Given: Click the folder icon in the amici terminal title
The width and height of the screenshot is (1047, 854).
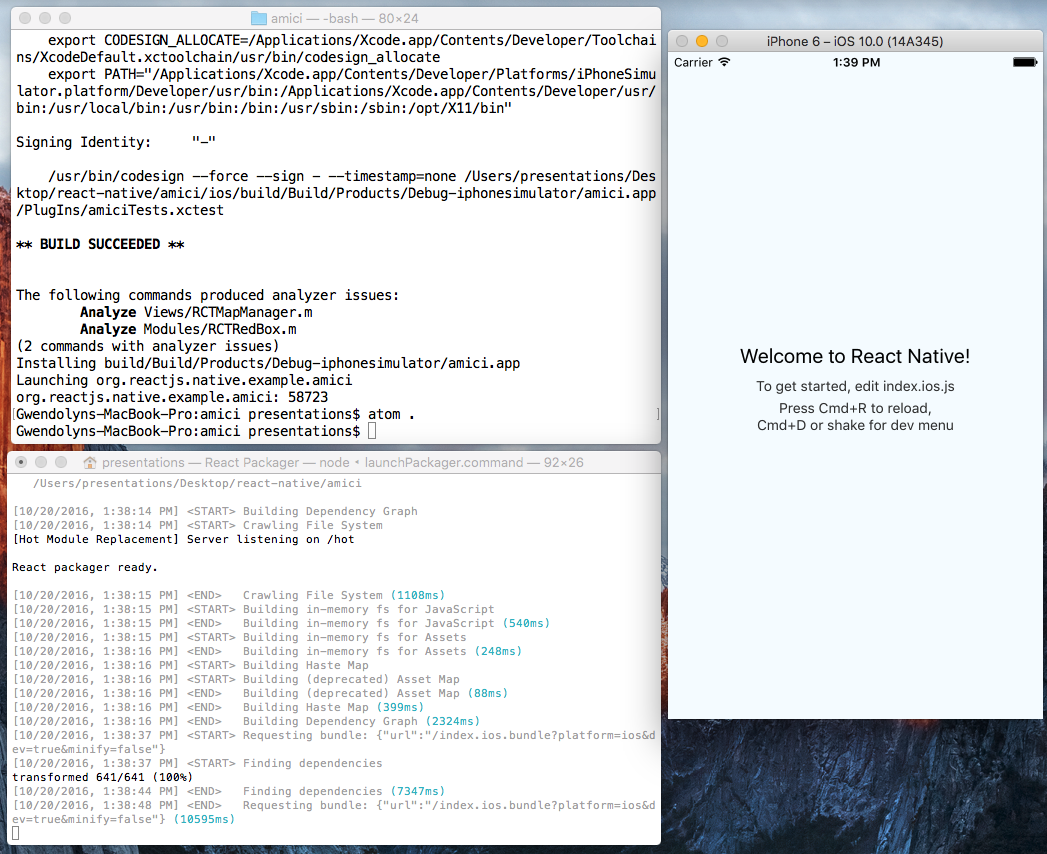Looking at the screenshot, I should pyautogui.click(x=258, y=18).
